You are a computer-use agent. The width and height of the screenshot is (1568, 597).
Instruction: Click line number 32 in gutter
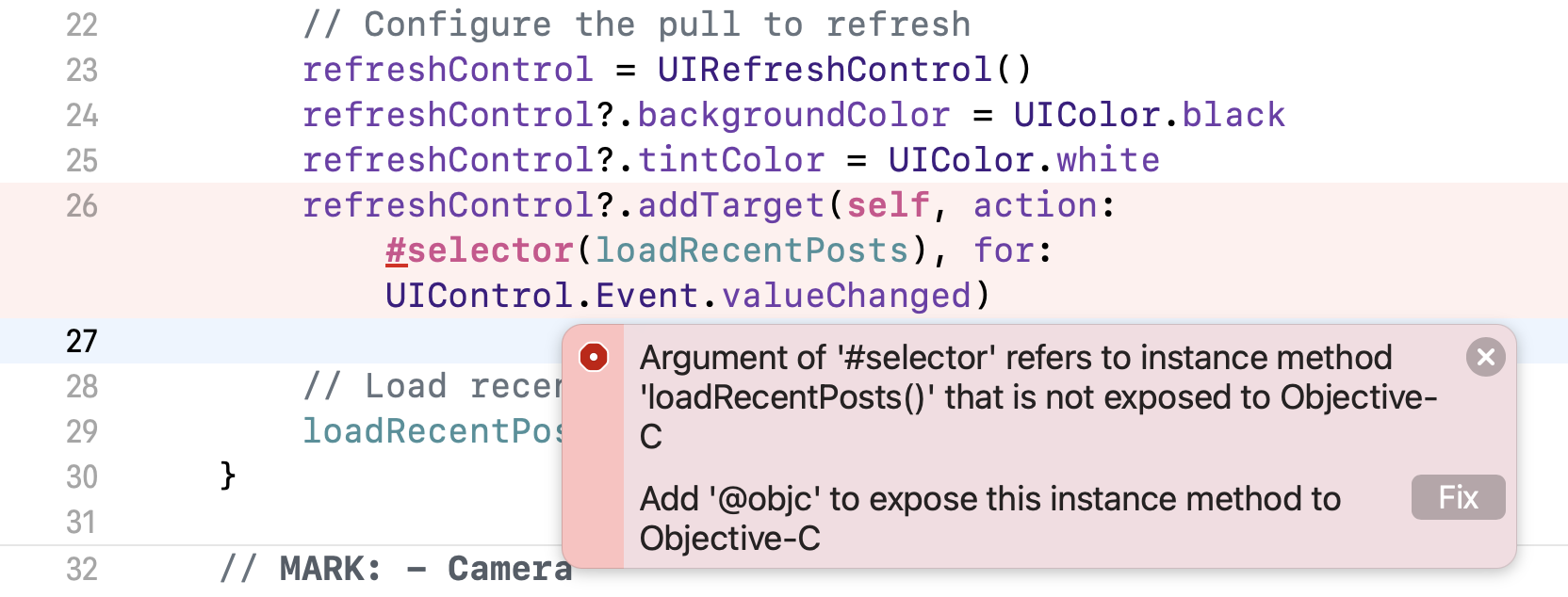coord(82,569)
